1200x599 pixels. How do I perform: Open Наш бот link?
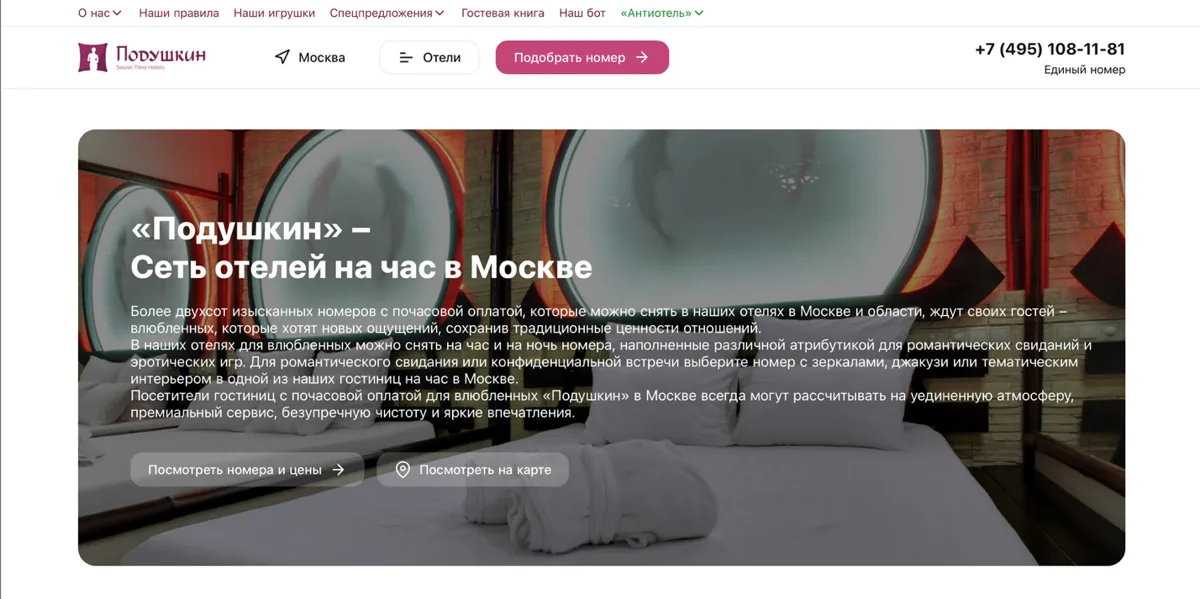click(x=582, y=13)
